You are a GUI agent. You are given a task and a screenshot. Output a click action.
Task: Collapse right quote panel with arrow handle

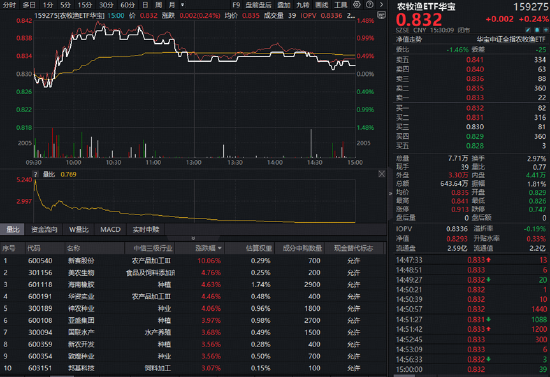(x=390, y=193)
